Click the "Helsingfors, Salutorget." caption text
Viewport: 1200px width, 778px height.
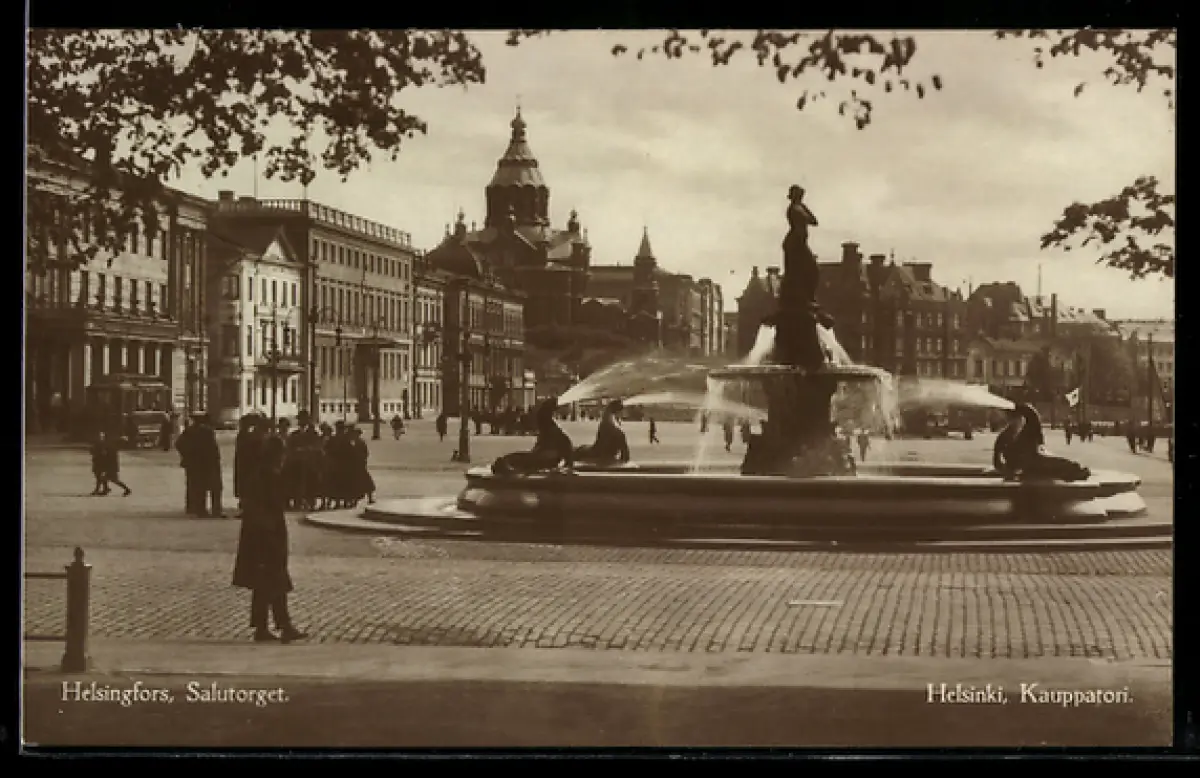pyautogui.click(x=175, y=693)
